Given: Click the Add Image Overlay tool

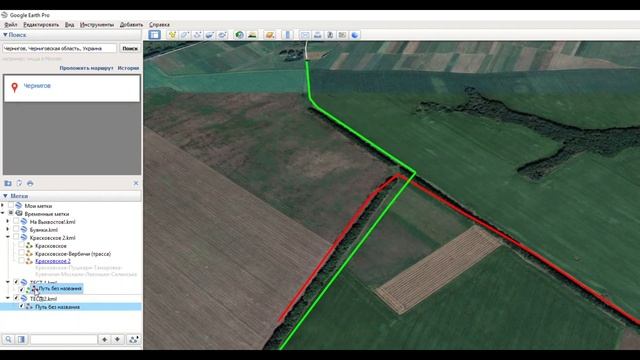Looking at the screenshot, I should tap(209, 35).
